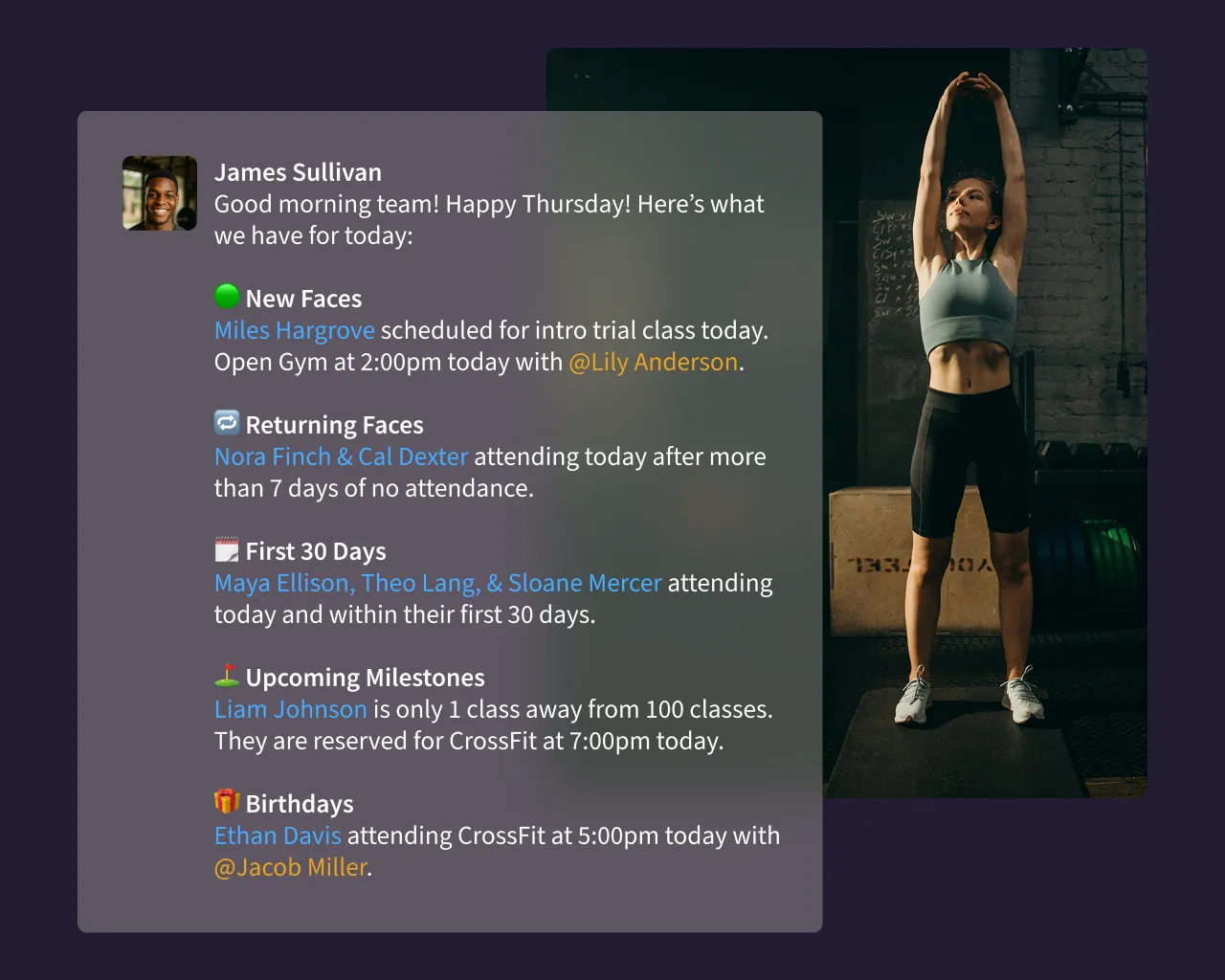Click the James Sullivan sender name

[x=298, y=172]
